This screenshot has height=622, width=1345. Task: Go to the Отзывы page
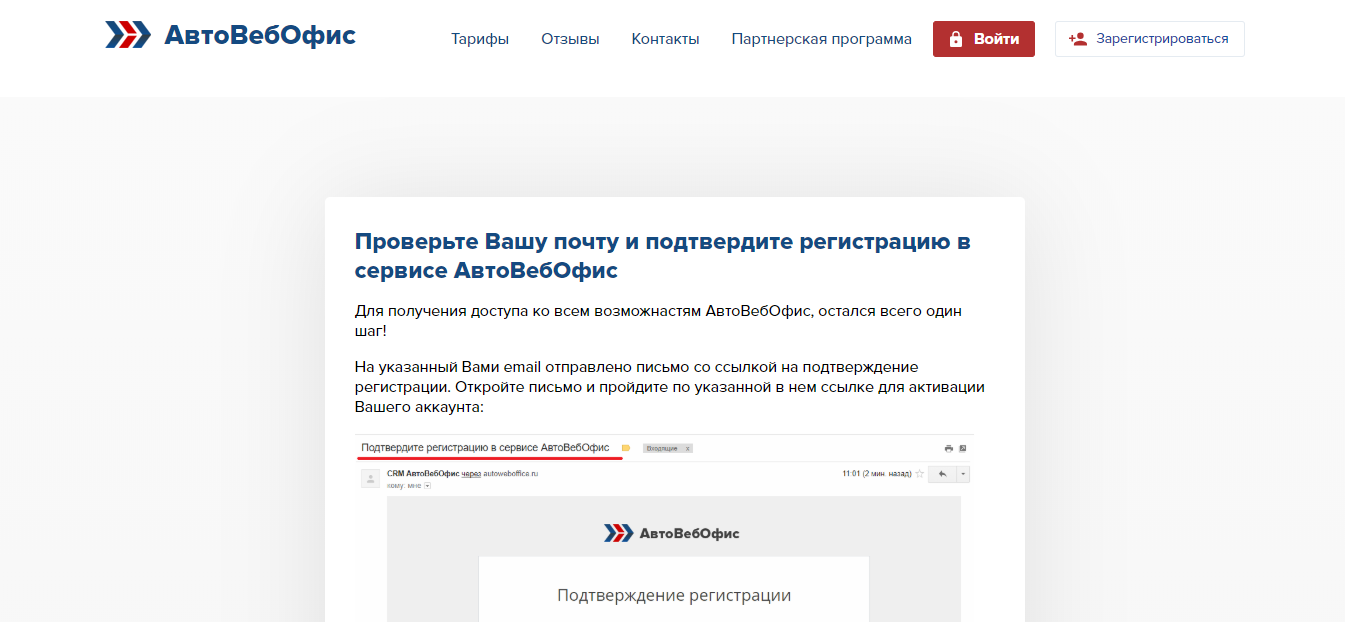[570, 39]
